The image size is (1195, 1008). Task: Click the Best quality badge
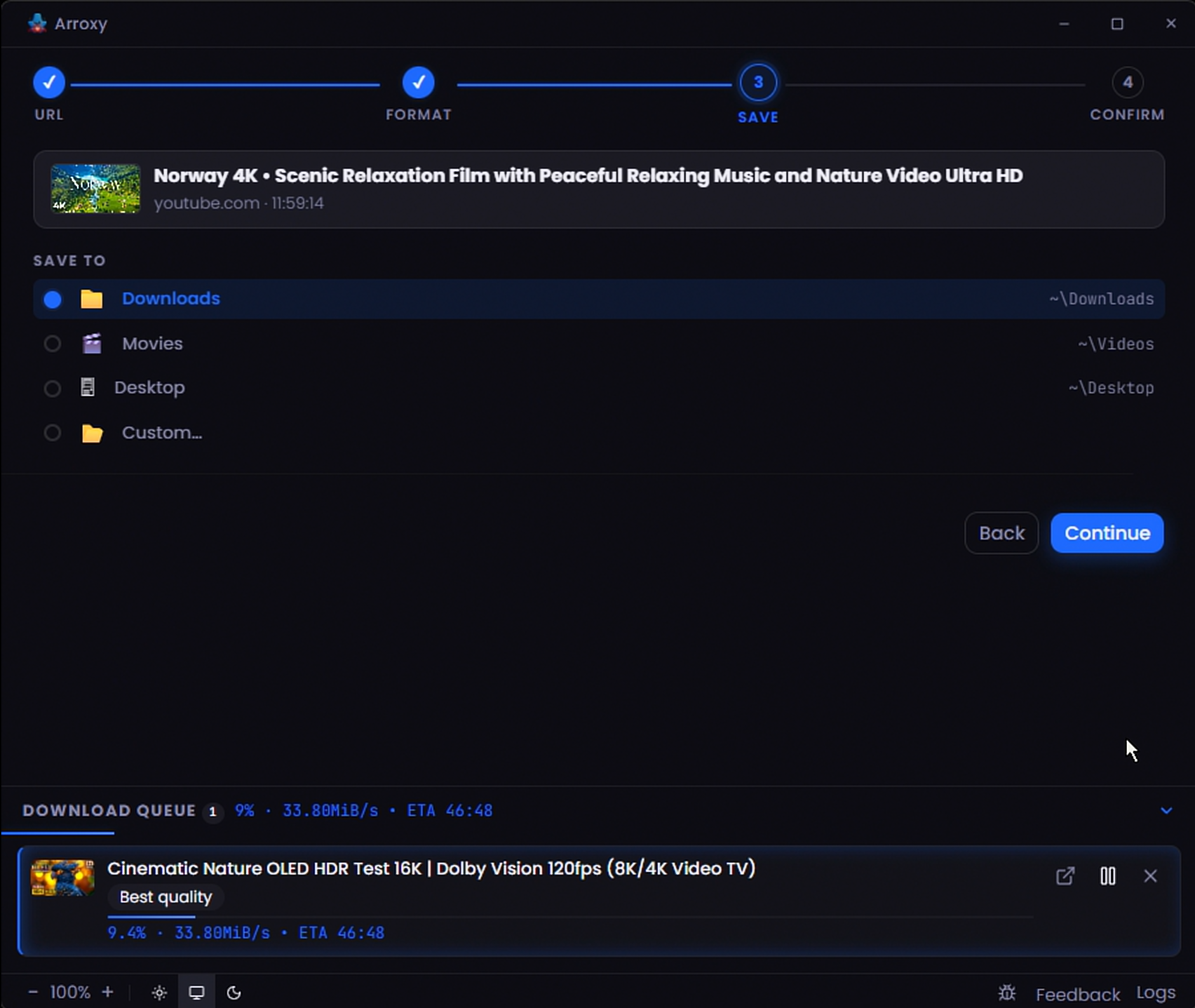coord(166,897)
